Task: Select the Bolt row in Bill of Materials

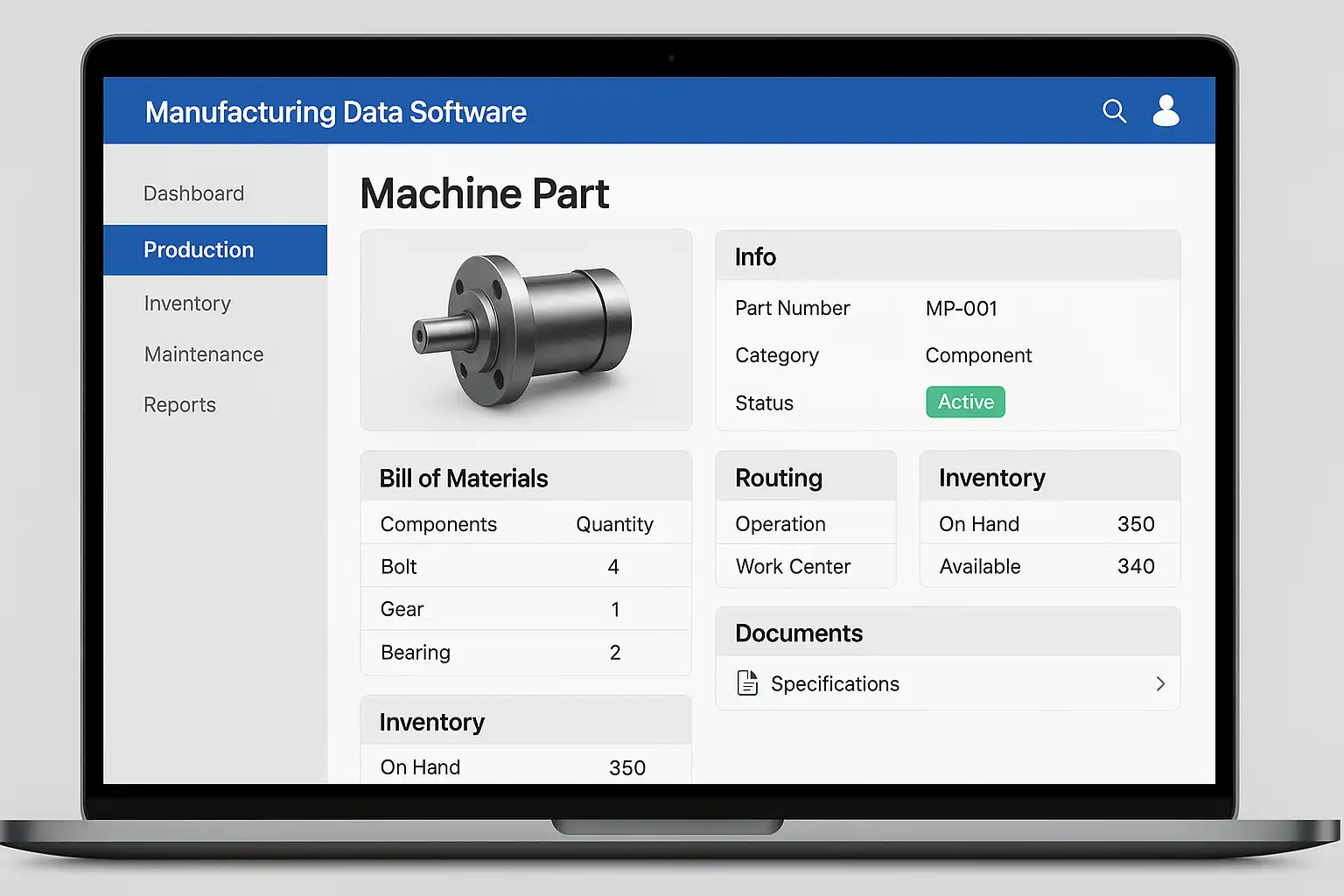Action: (x=525, y=567)
